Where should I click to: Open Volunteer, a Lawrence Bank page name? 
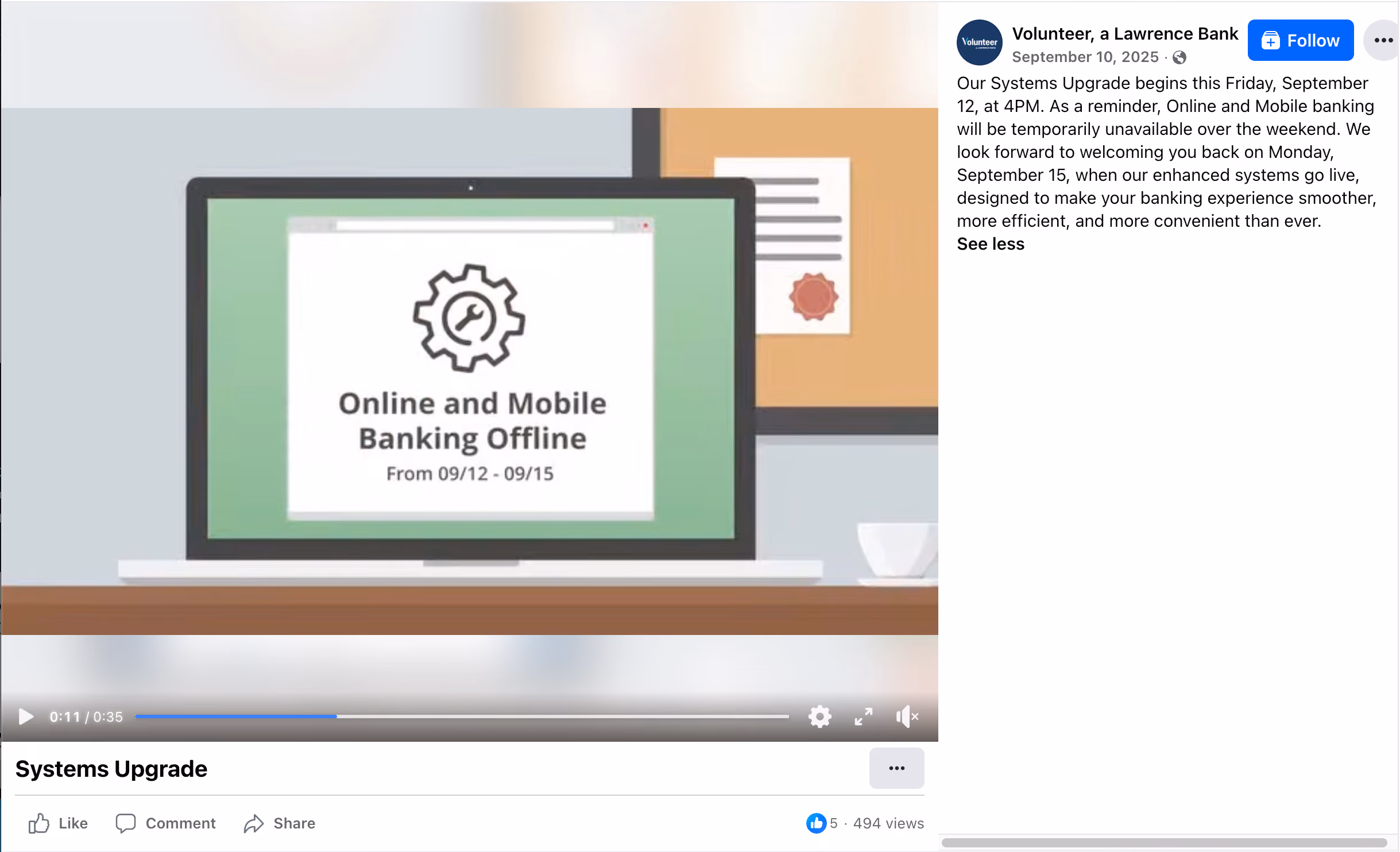coord(1125,34)
